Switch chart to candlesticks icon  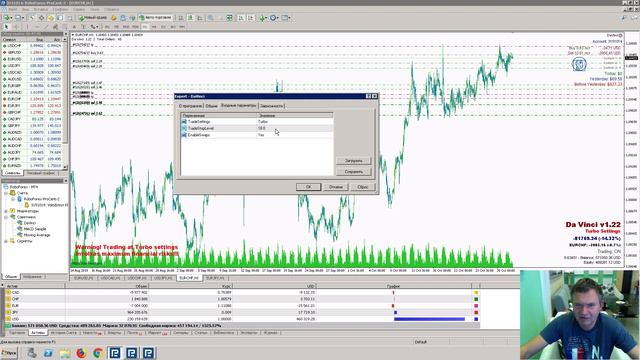[x=190, y=18]
